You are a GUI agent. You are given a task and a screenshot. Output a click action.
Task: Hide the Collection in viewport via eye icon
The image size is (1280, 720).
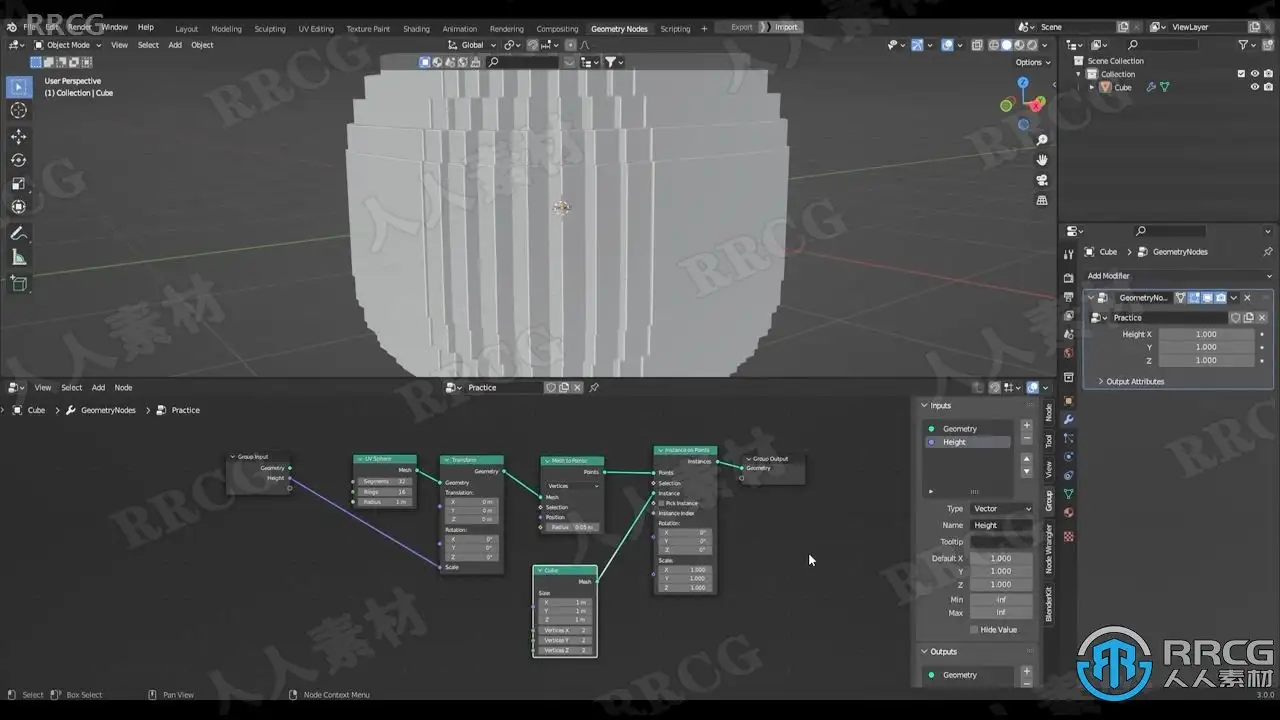tap(1255, 74)
